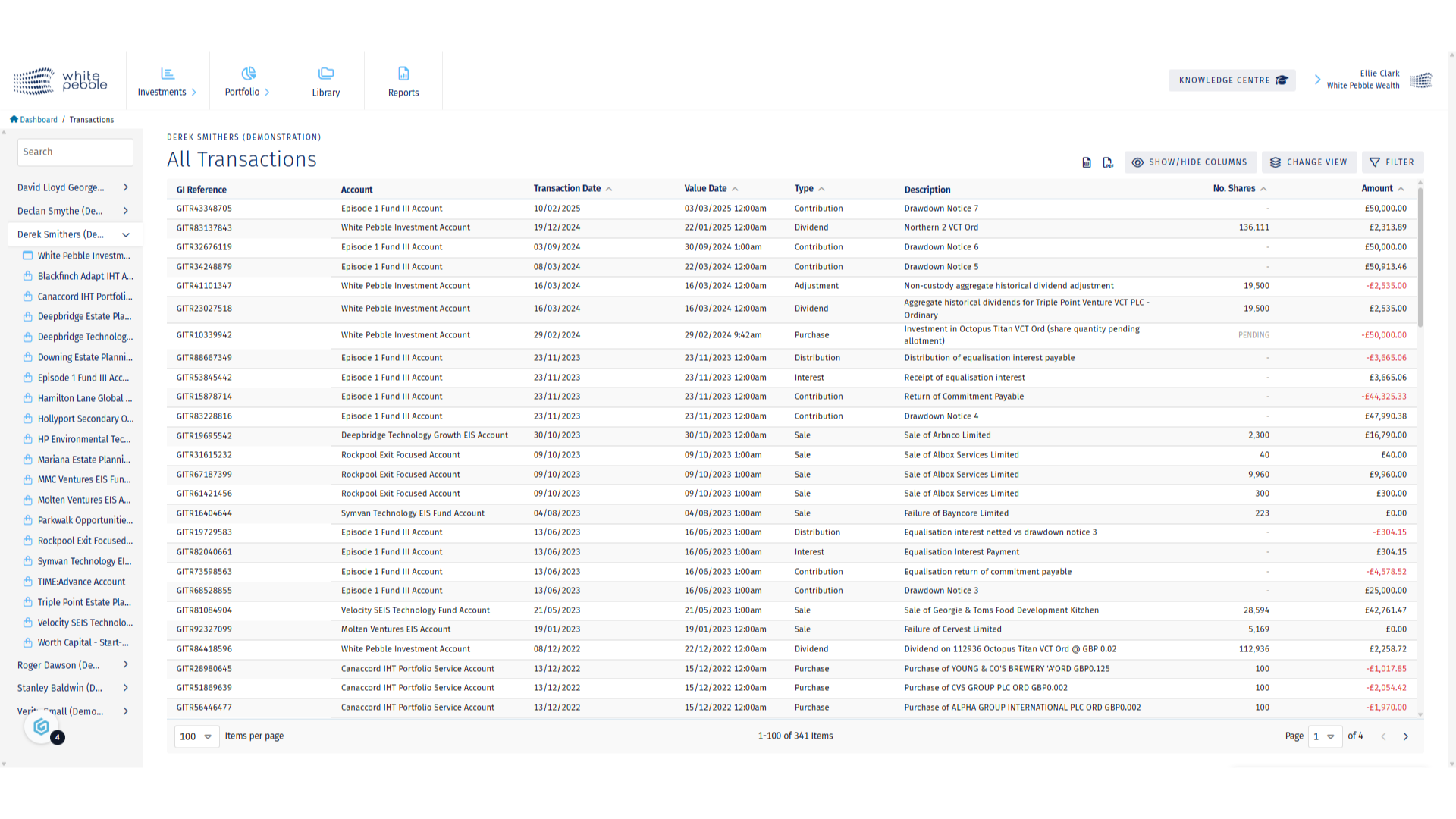The image size is (1456, 819).
Task: Click the table vertical scrollbar
Action: [1420, 258]
